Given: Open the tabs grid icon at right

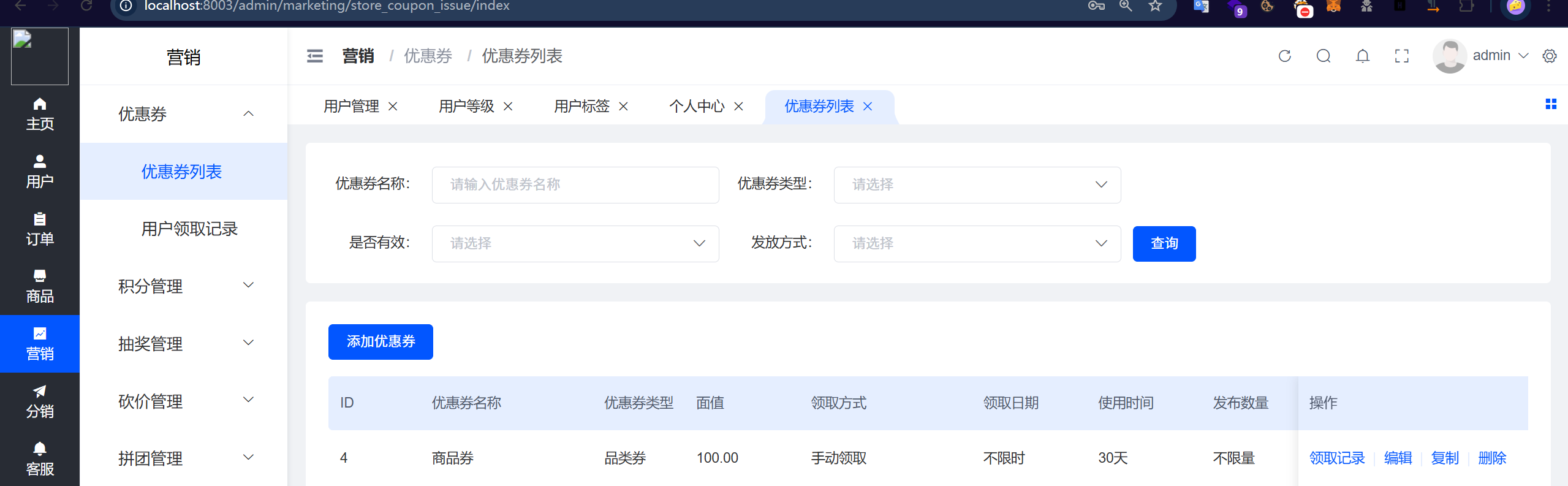Looking at the screenshot, I should coord(1551,104).
